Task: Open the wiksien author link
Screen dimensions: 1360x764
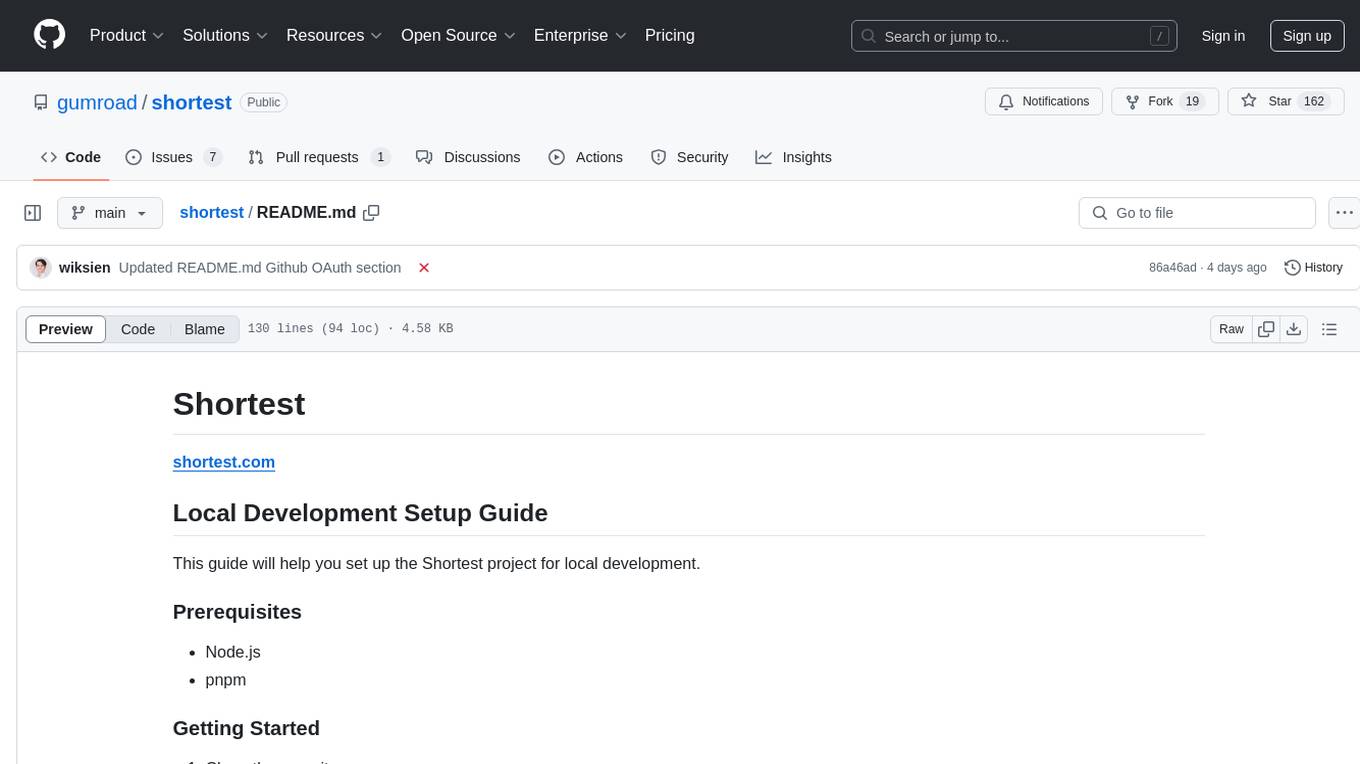Action: [85, 268]
